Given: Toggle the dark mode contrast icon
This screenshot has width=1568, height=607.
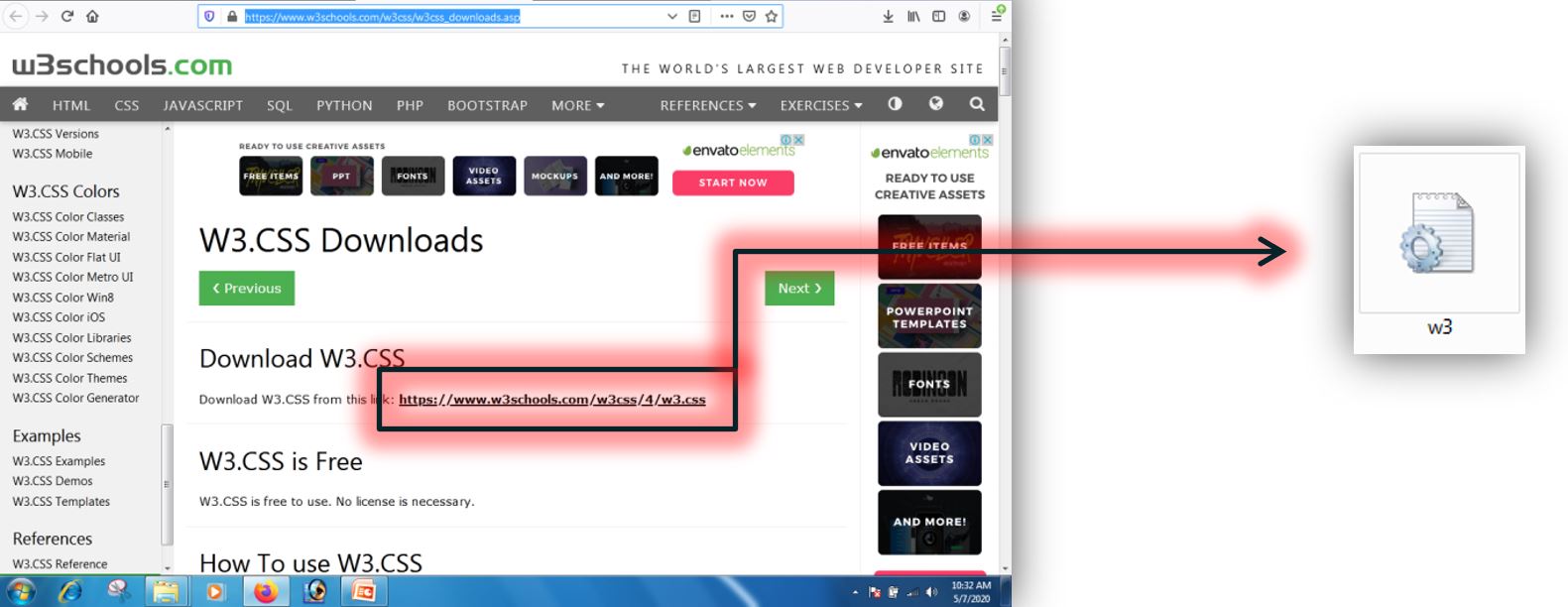Looking at the screenshot, I should tap(895, 104).
